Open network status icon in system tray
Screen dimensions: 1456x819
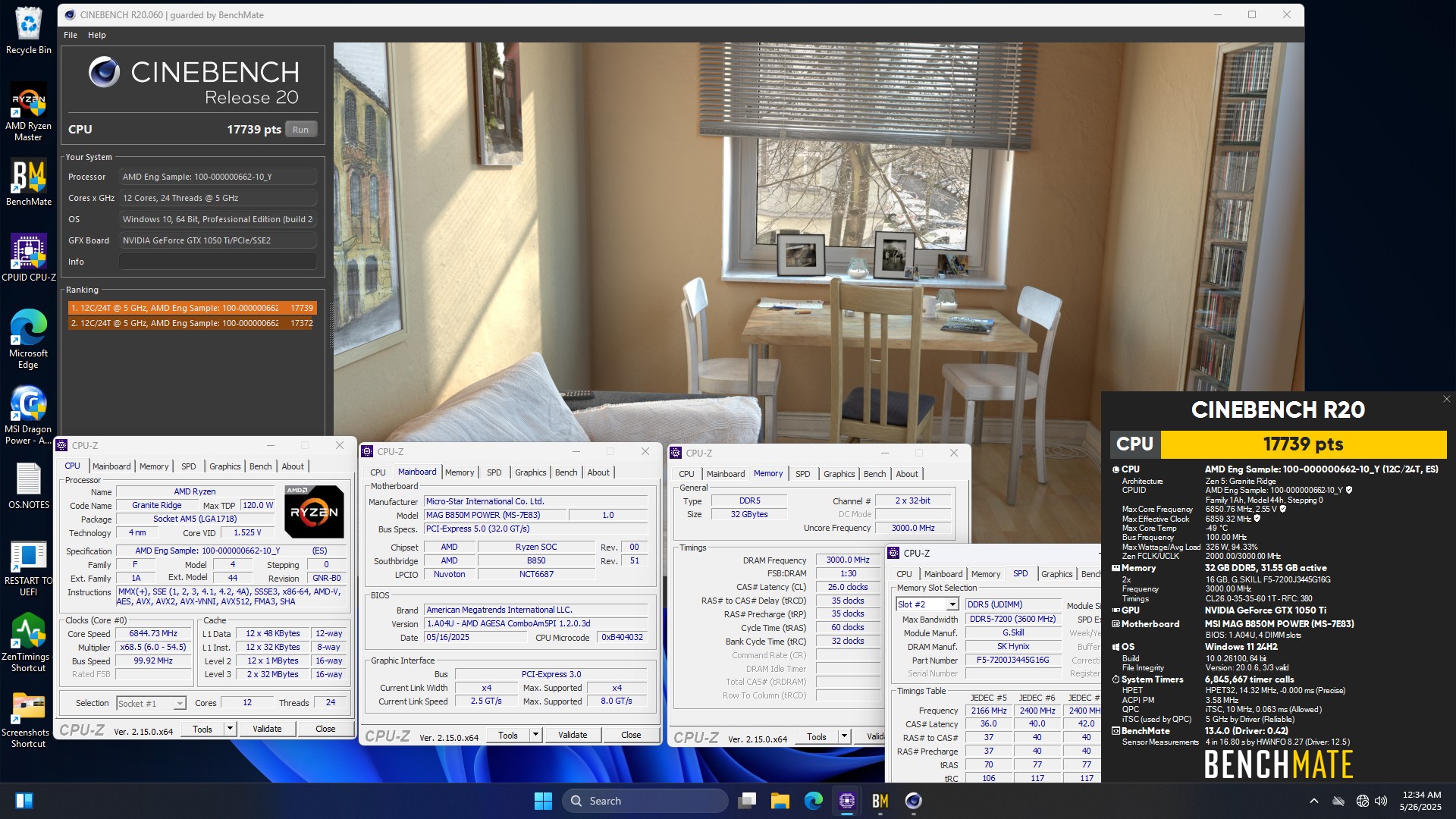(1363, 801)
